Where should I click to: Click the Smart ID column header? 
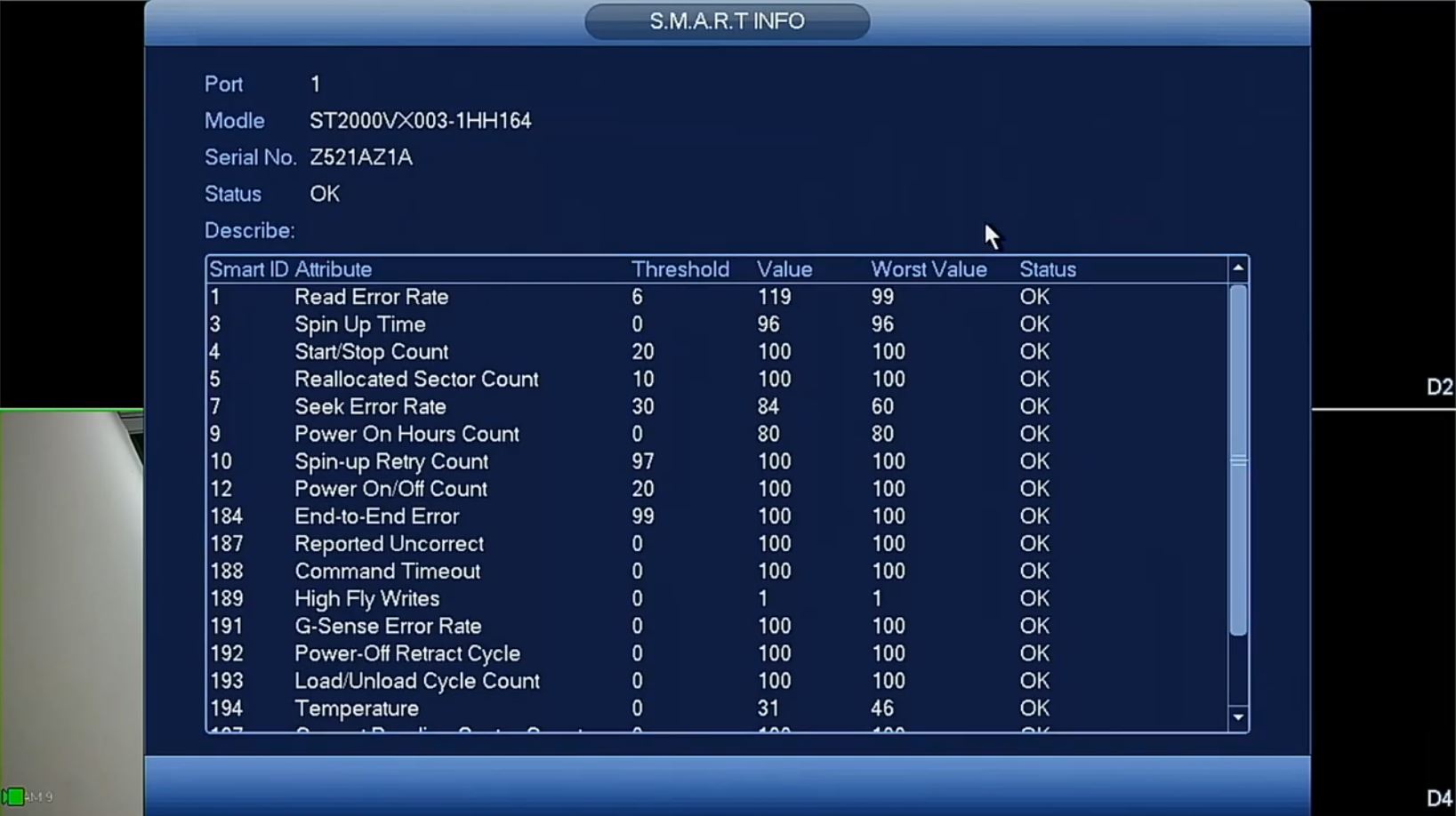[249, 269]
